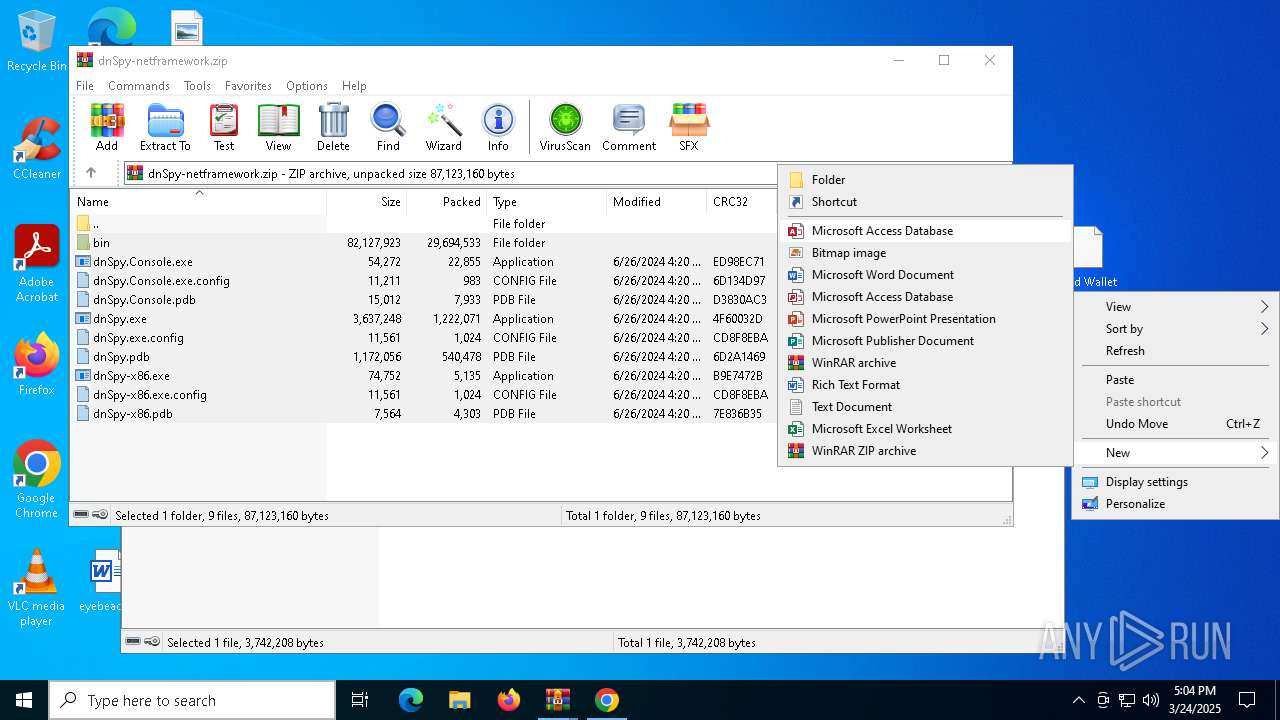Select the bin folder row
Screen dimensions: 1280x720
(x=423, y=243)
